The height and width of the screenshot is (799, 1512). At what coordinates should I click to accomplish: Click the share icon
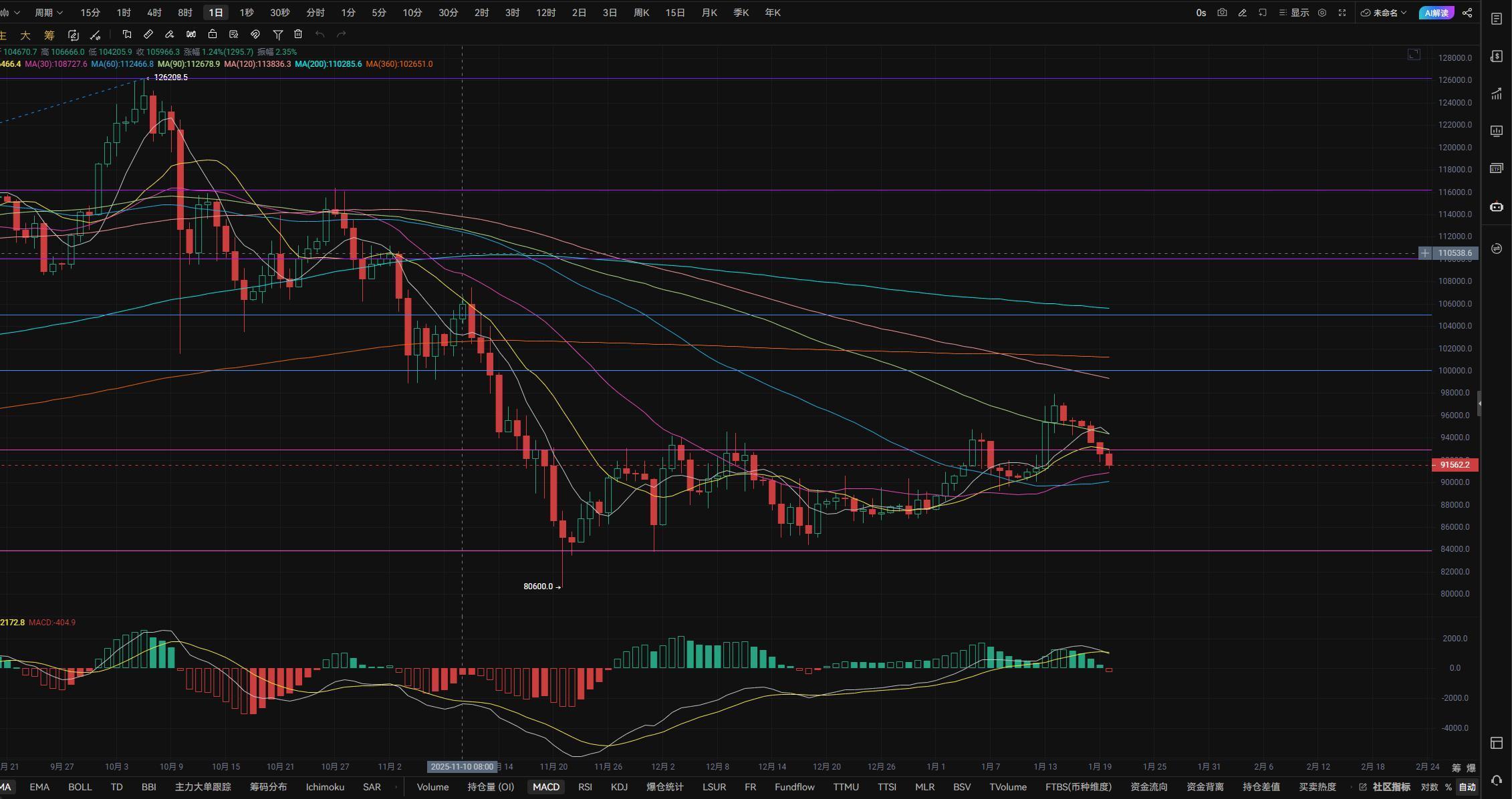pyautogui.click(x=1467, y=13)
